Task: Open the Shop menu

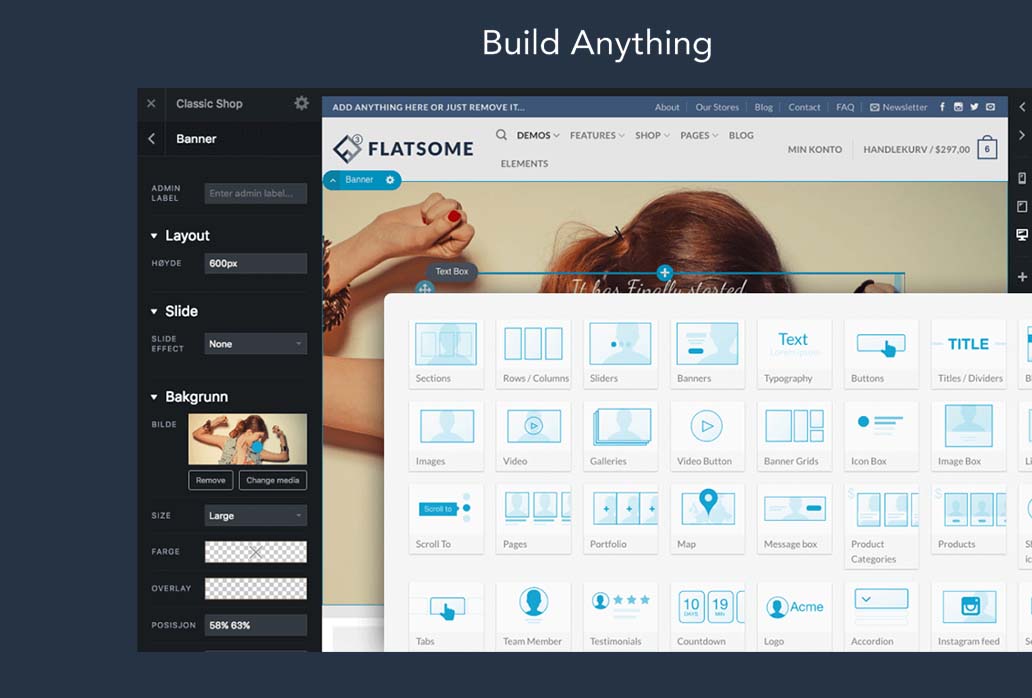Action: pos(652,135)
